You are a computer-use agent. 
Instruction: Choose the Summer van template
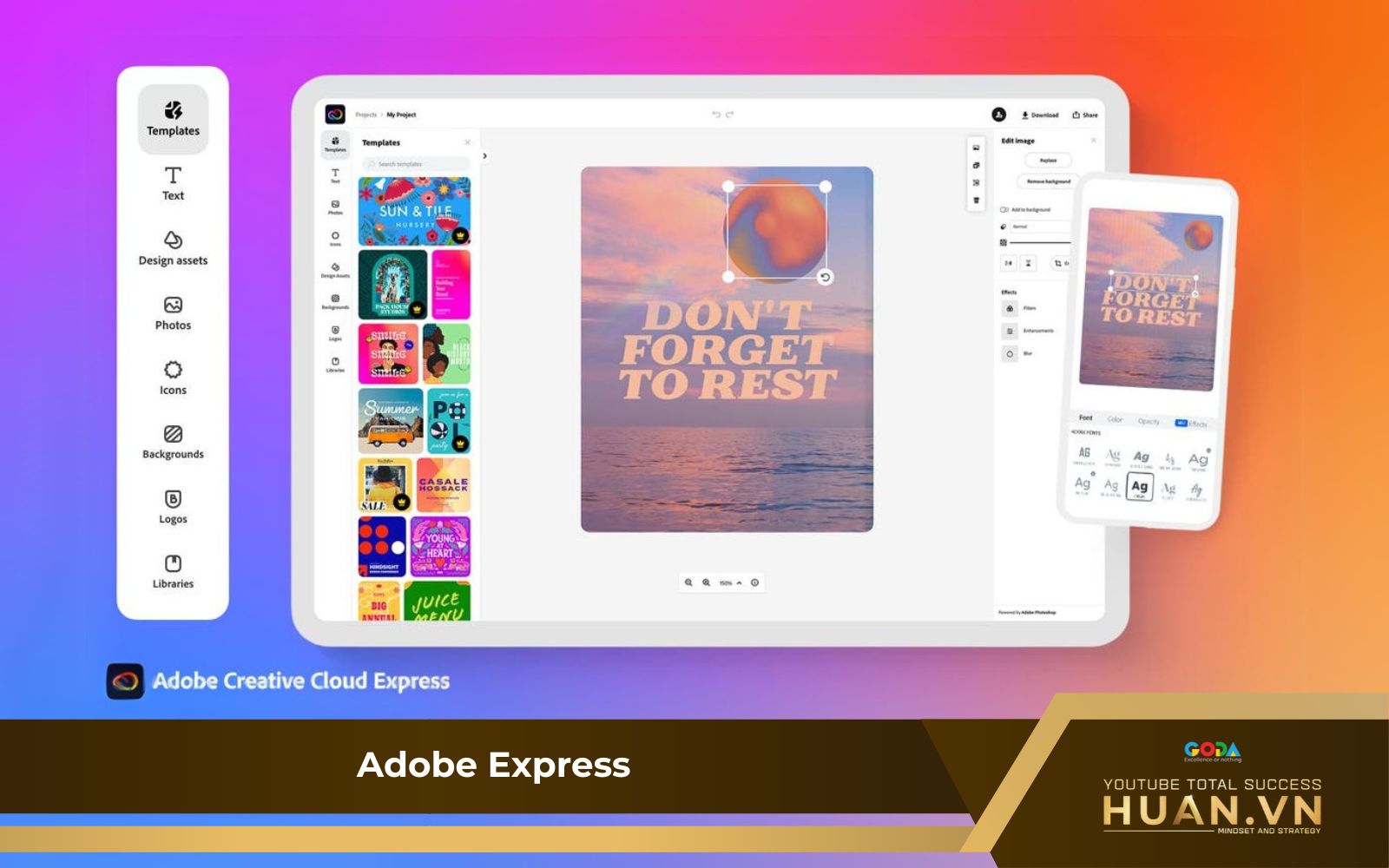pos(391,421)
